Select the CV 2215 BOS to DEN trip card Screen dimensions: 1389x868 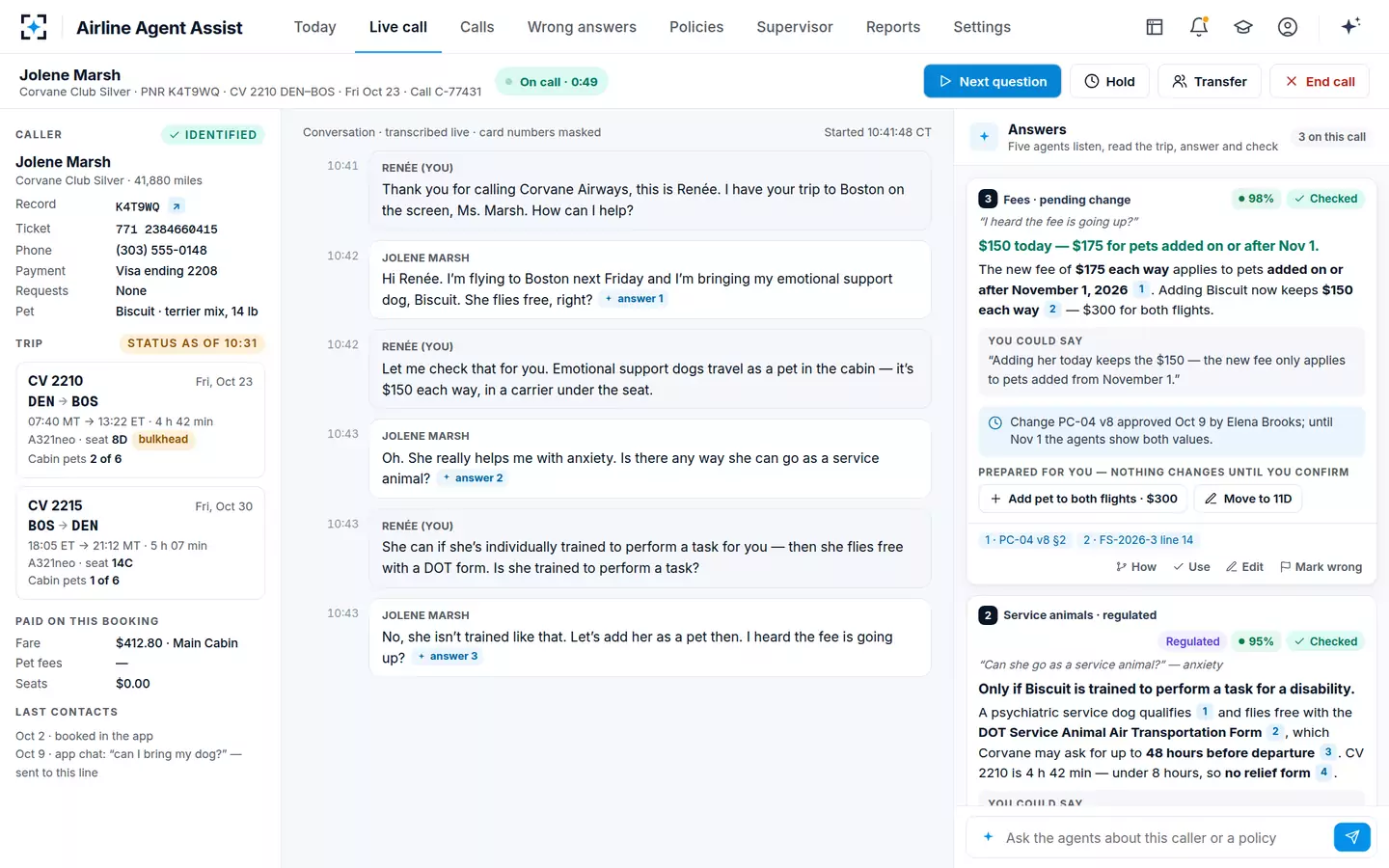(140, 543)
